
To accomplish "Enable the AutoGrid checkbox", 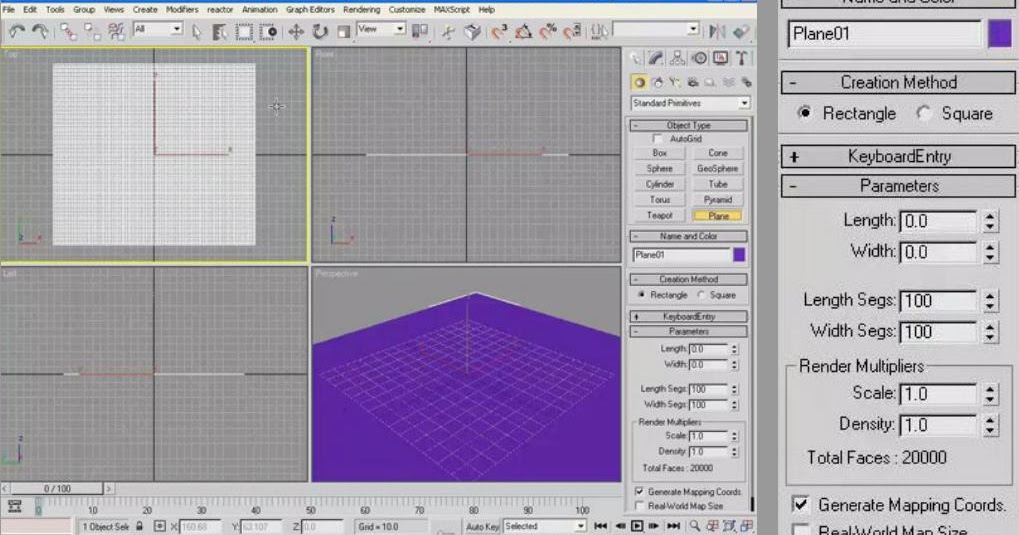I will point(657,138).
